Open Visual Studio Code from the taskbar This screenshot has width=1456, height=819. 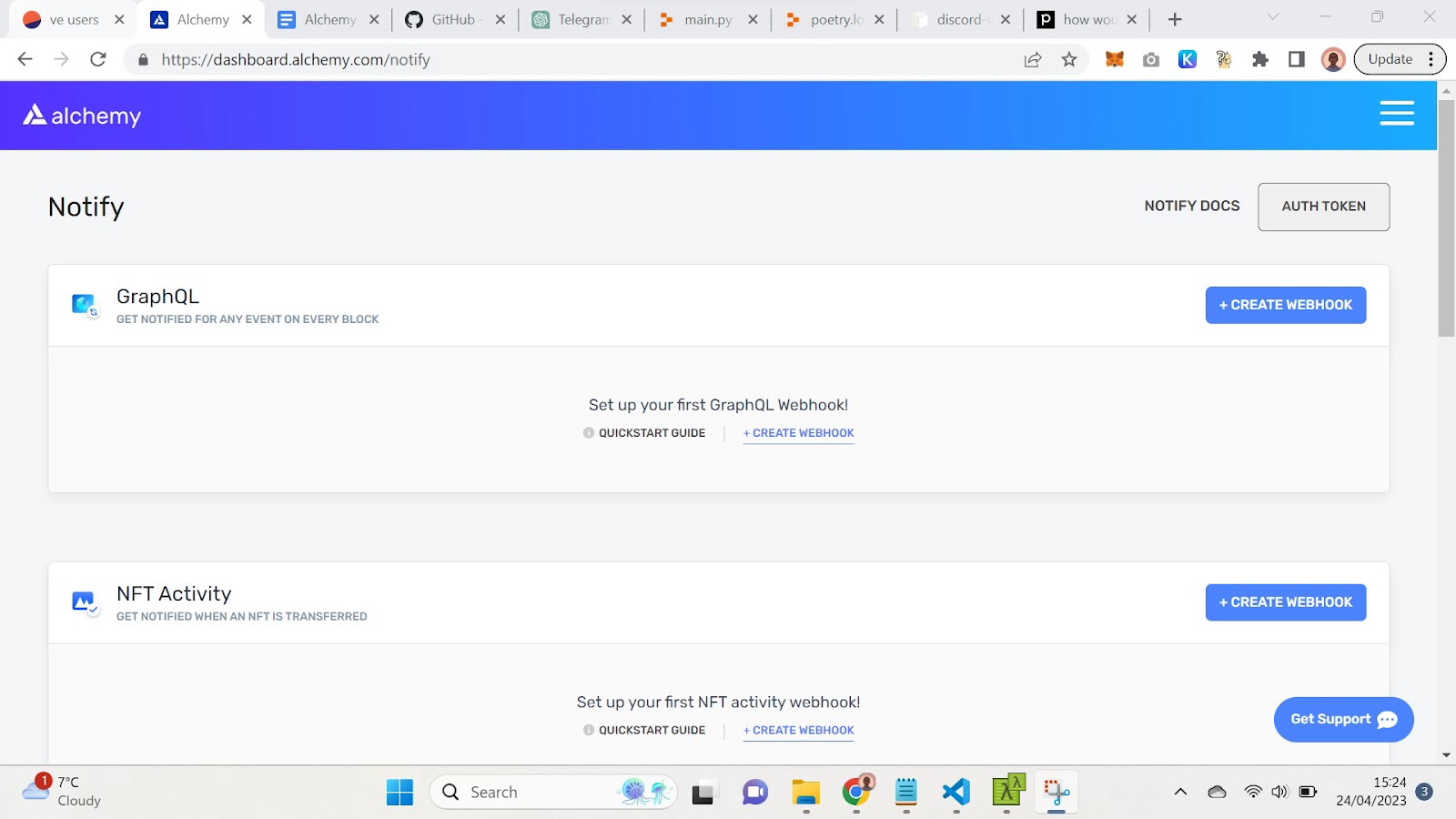pos(956,792)
